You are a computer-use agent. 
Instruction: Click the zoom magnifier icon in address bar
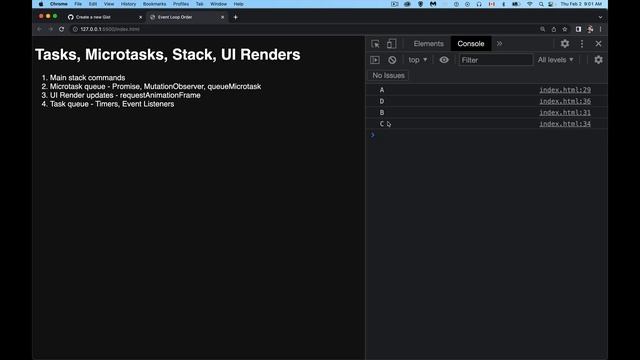[x=542, y=29]
